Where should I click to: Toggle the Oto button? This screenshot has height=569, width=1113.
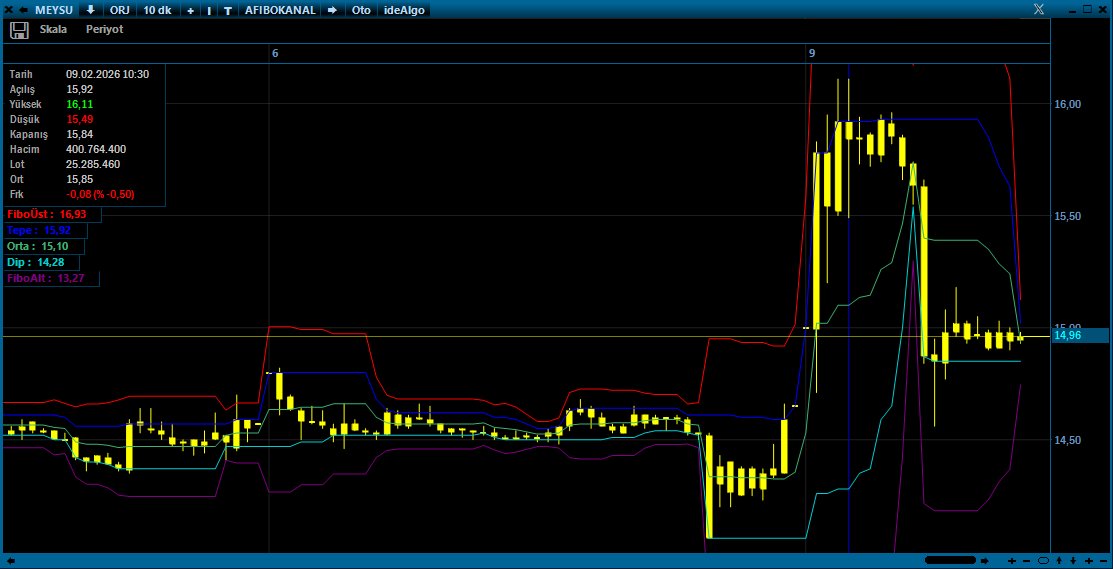pos(361,10)
